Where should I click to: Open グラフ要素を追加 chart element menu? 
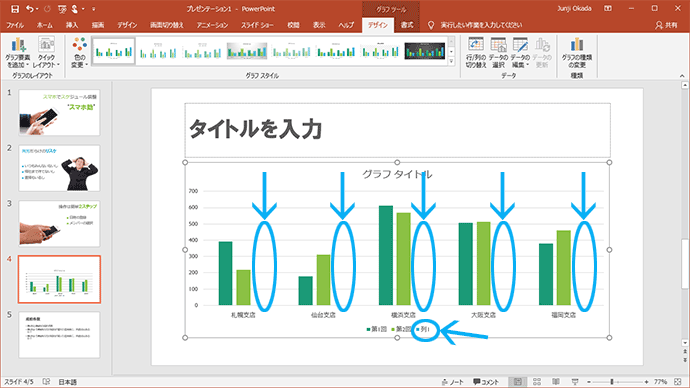point(18,52)
